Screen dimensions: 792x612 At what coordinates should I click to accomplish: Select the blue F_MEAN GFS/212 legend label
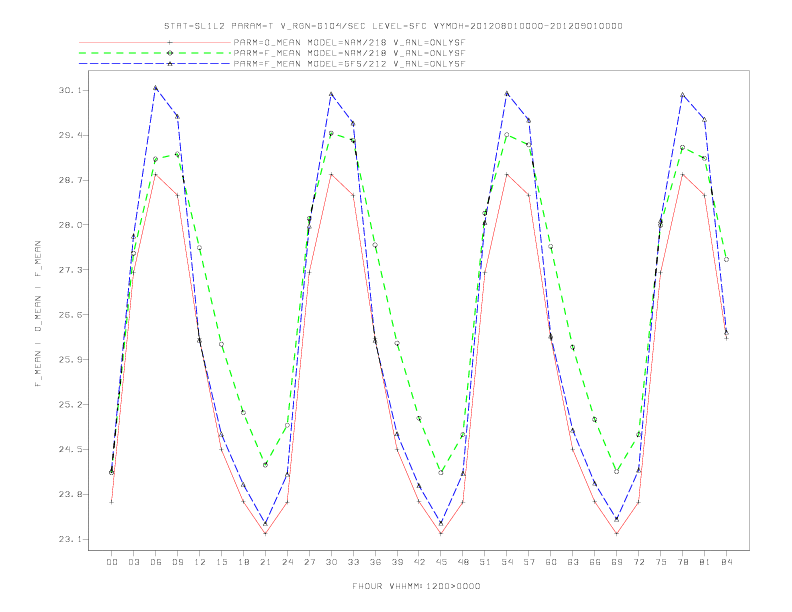click(x=349, y=64)
